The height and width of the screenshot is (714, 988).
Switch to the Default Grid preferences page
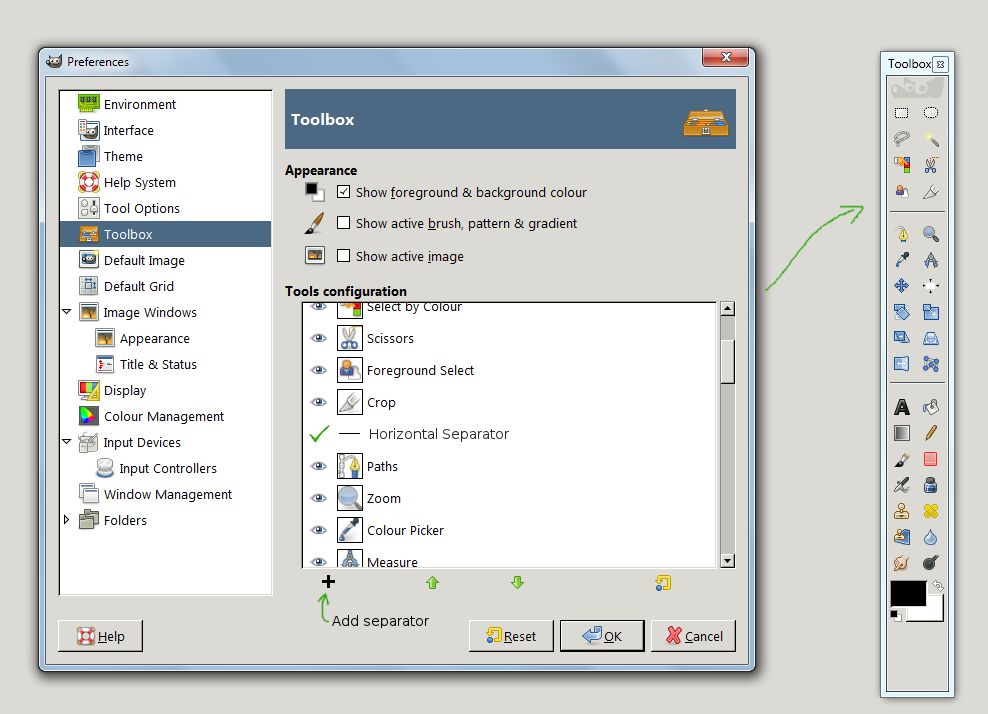click(140, 286)
